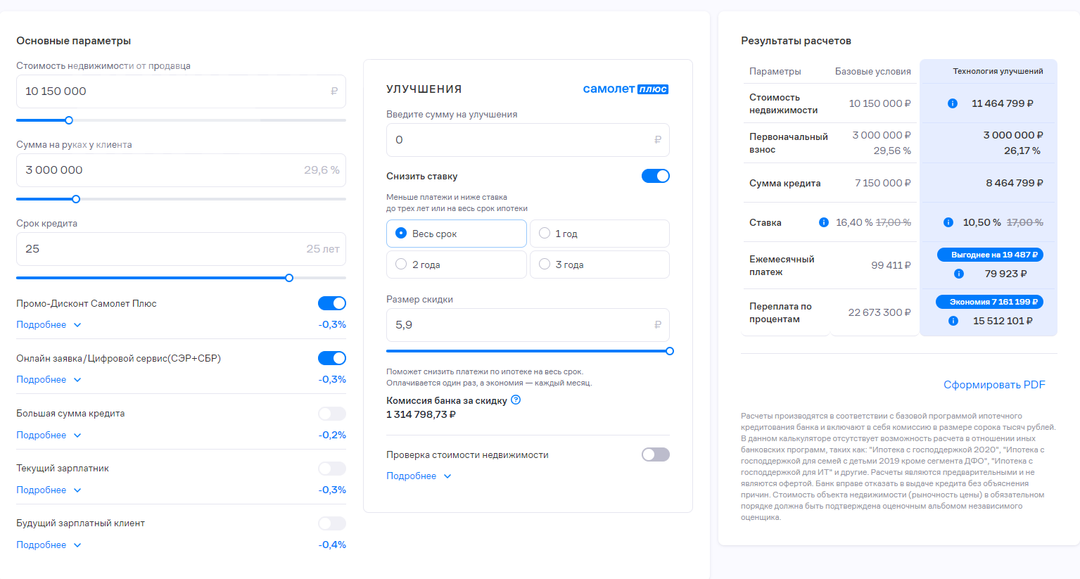Viewport: 1080px width, 579px height.
Task: Expand Подробнее under Проверка стоимости недвижимости
Action: (x=419, y=476)
